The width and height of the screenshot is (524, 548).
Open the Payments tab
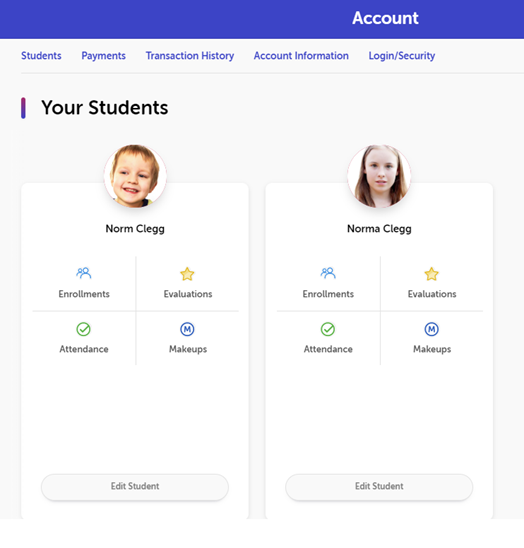click(103, 56)
